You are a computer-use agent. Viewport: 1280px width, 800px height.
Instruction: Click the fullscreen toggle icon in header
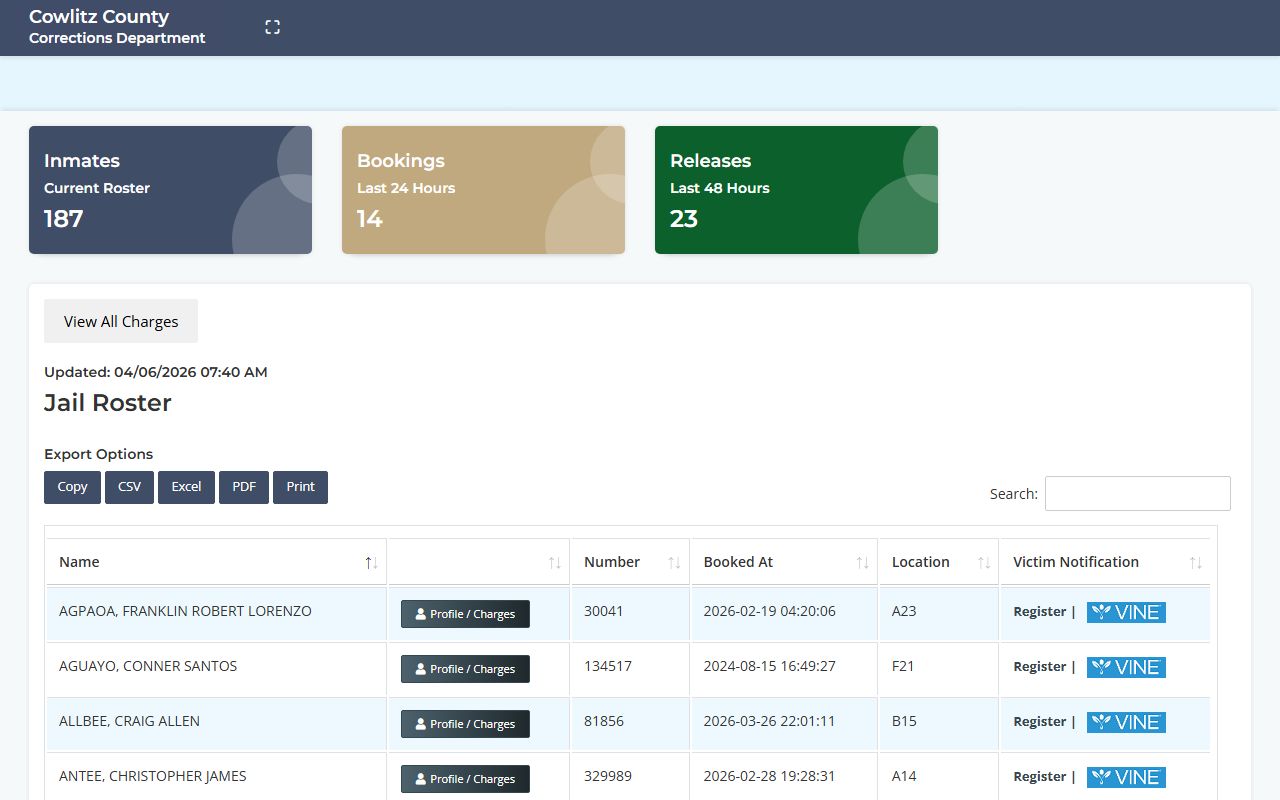tap(272, 27)
